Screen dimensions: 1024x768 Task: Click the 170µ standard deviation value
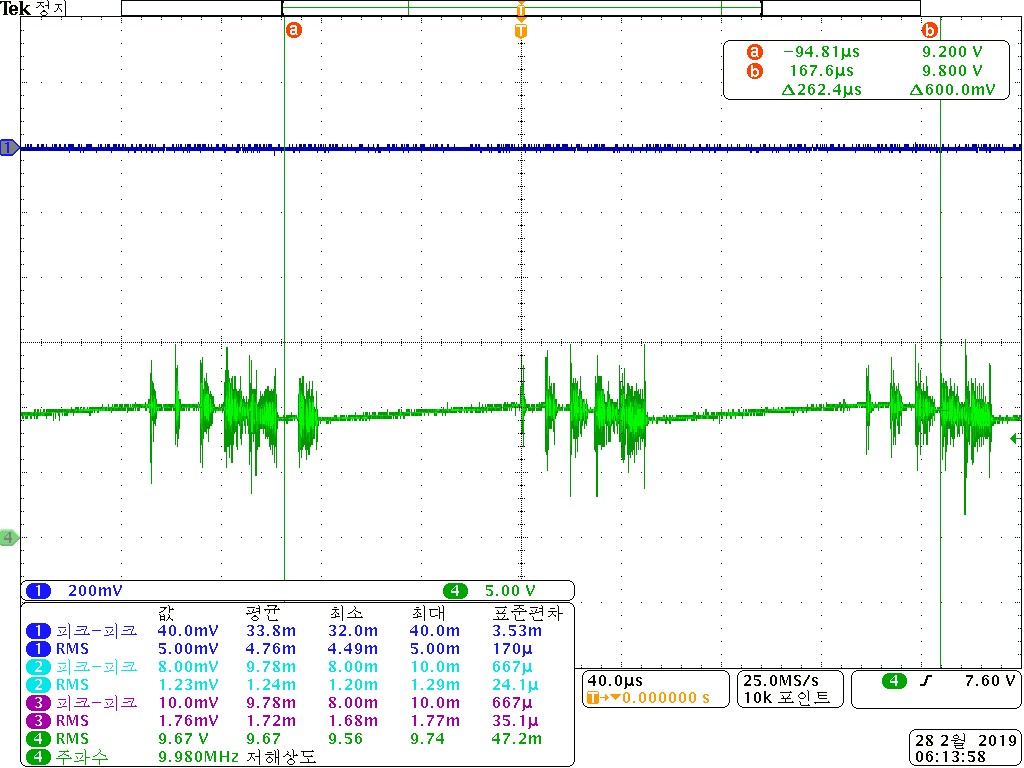(x=511, y=649)
